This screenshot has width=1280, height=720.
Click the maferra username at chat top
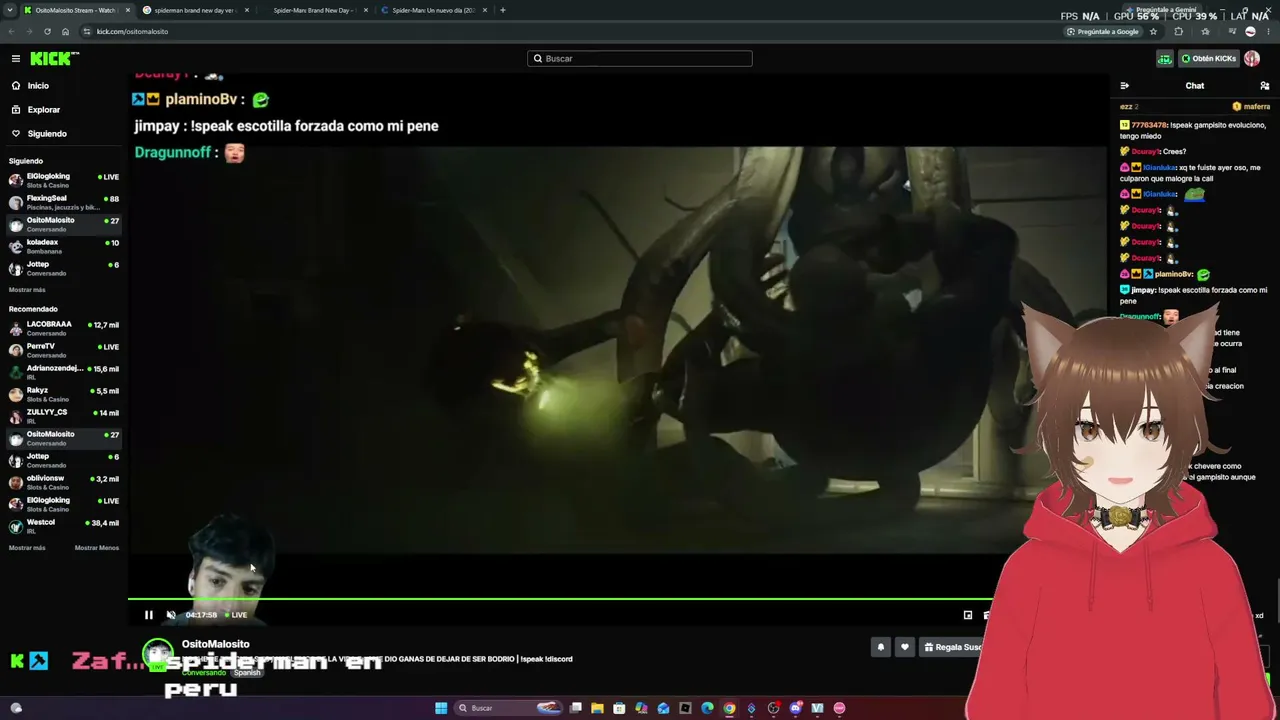point(1257,107)
